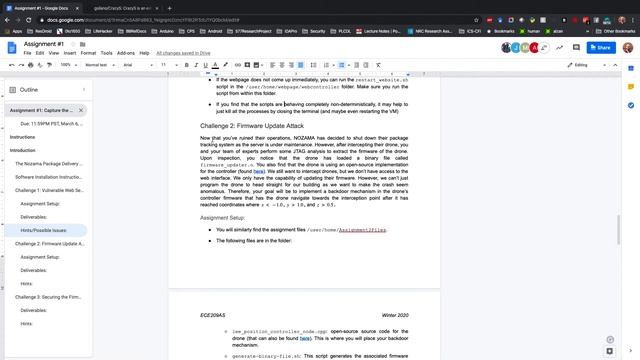Open the Arial font dropdown
This screenshot has width=640, height=360.
[x=138, y=65]
